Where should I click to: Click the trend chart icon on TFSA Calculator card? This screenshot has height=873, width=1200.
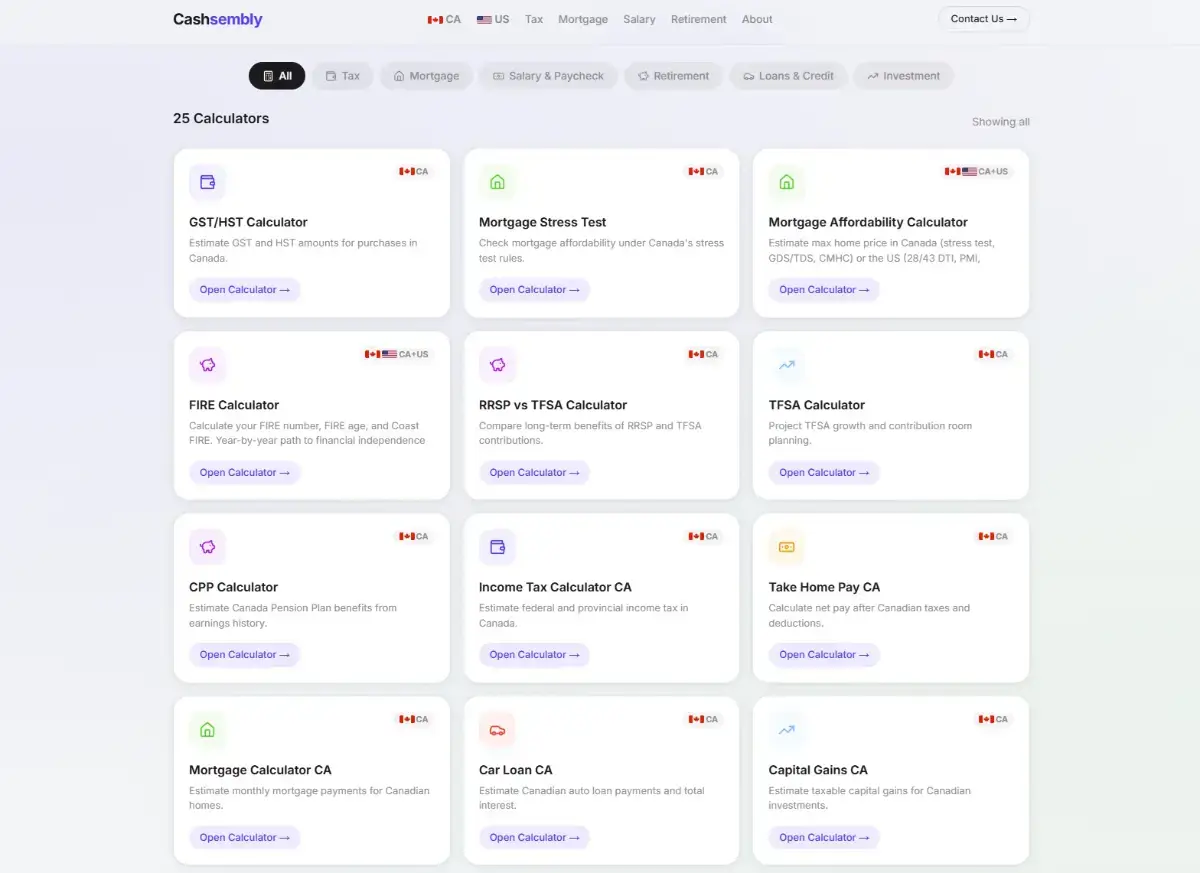click(786, 365)
